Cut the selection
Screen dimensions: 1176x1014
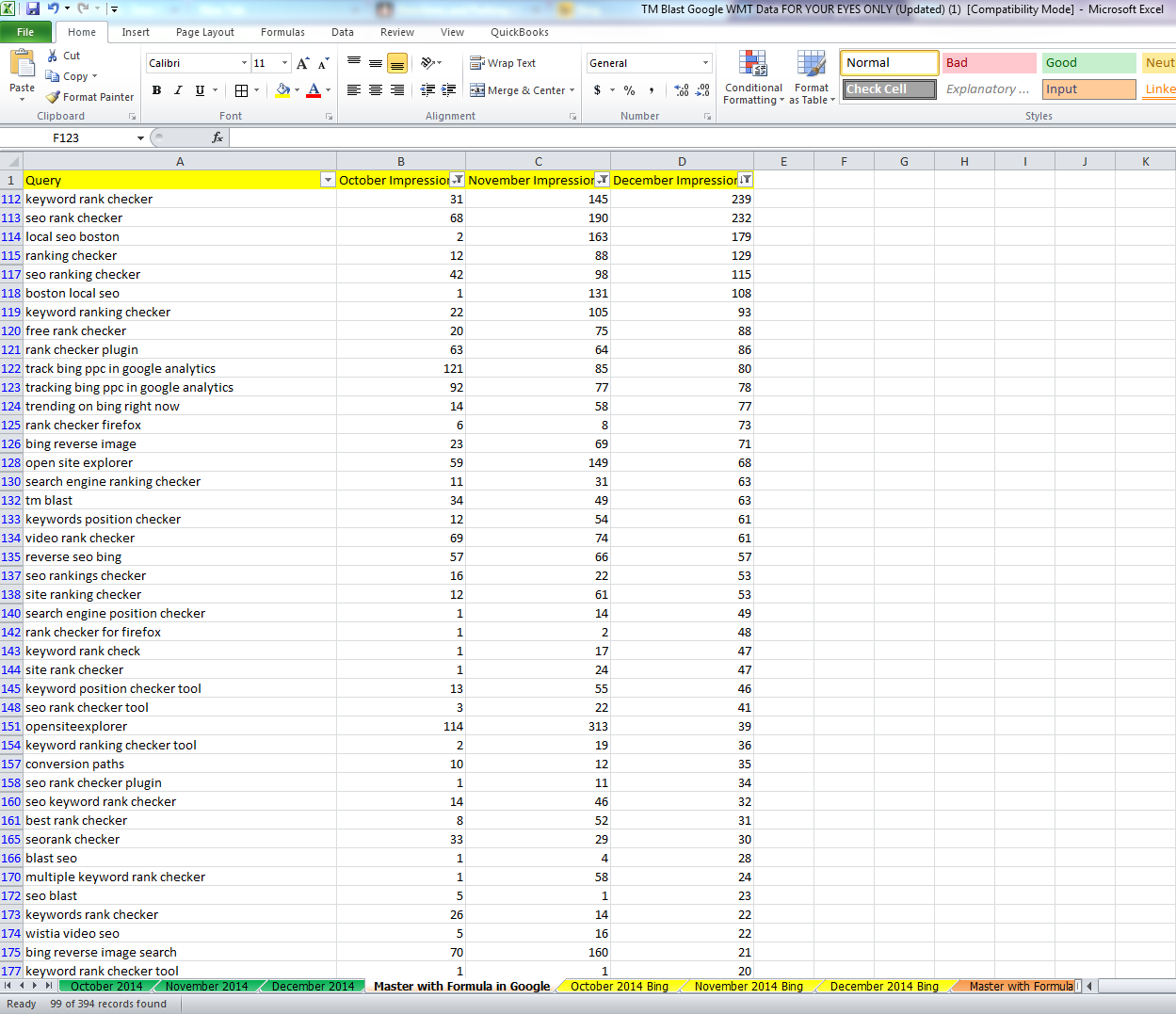point(64,56)
